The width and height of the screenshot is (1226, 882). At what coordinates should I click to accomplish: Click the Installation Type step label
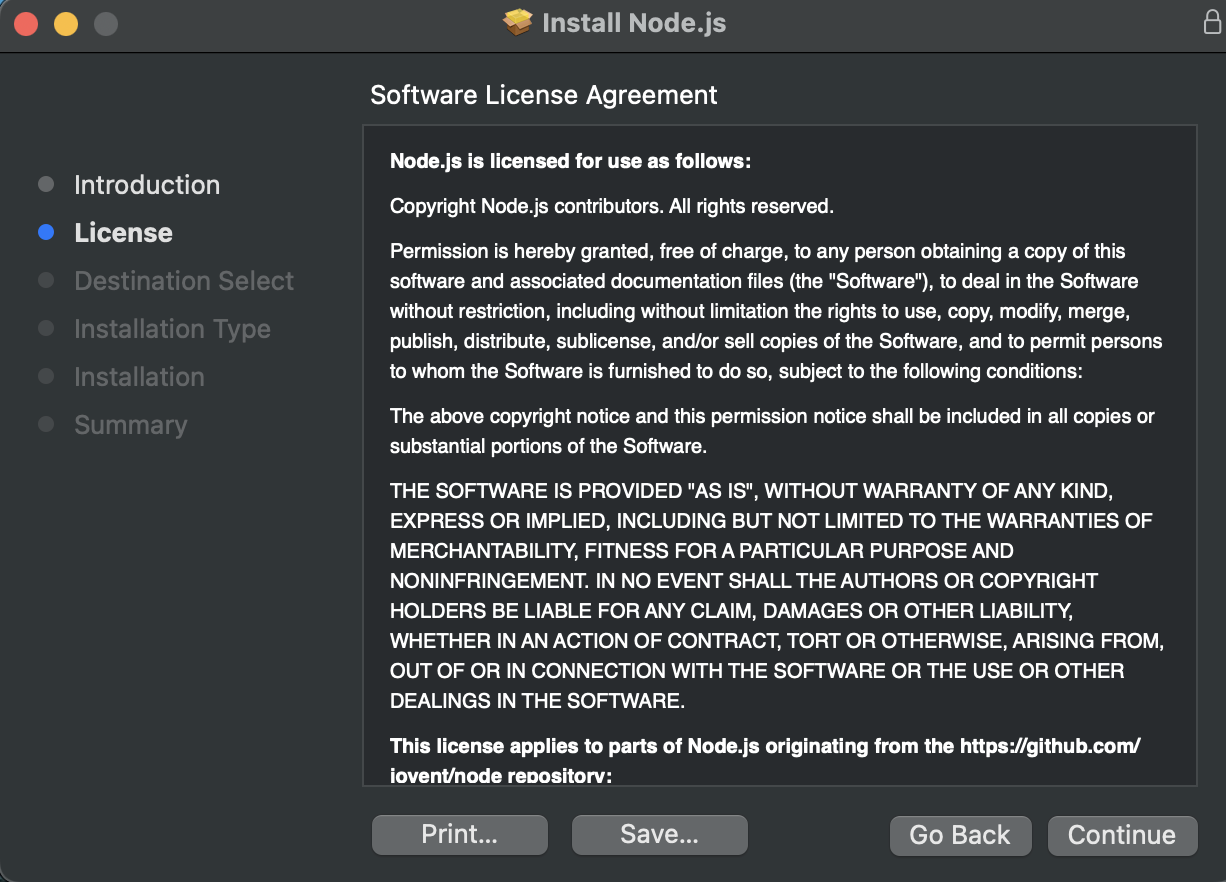point(172,329)
